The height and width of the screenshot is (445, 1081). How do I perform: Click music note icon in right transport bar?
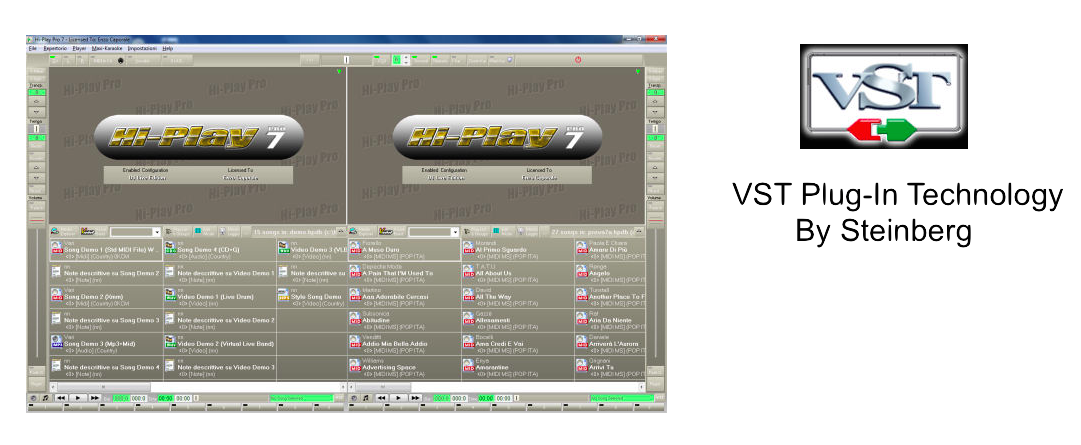365,398
